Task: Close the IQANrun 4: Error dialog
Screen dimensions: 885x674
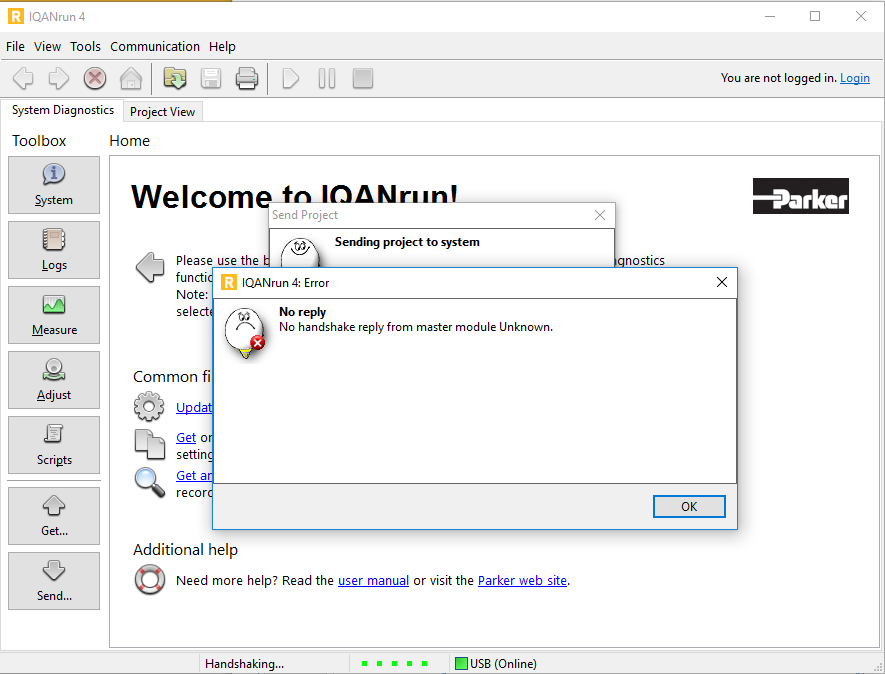Action: coord(722,282)
